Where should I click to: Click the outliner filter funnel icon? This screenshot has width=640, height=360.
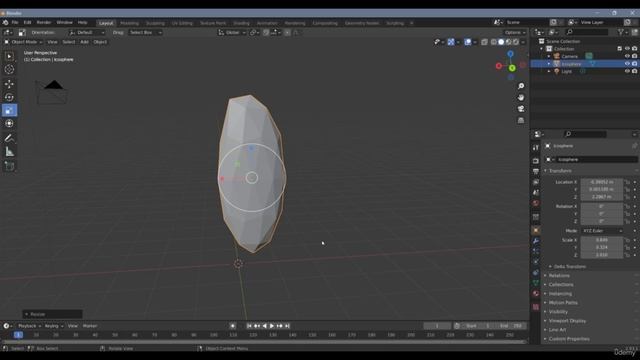622,32
